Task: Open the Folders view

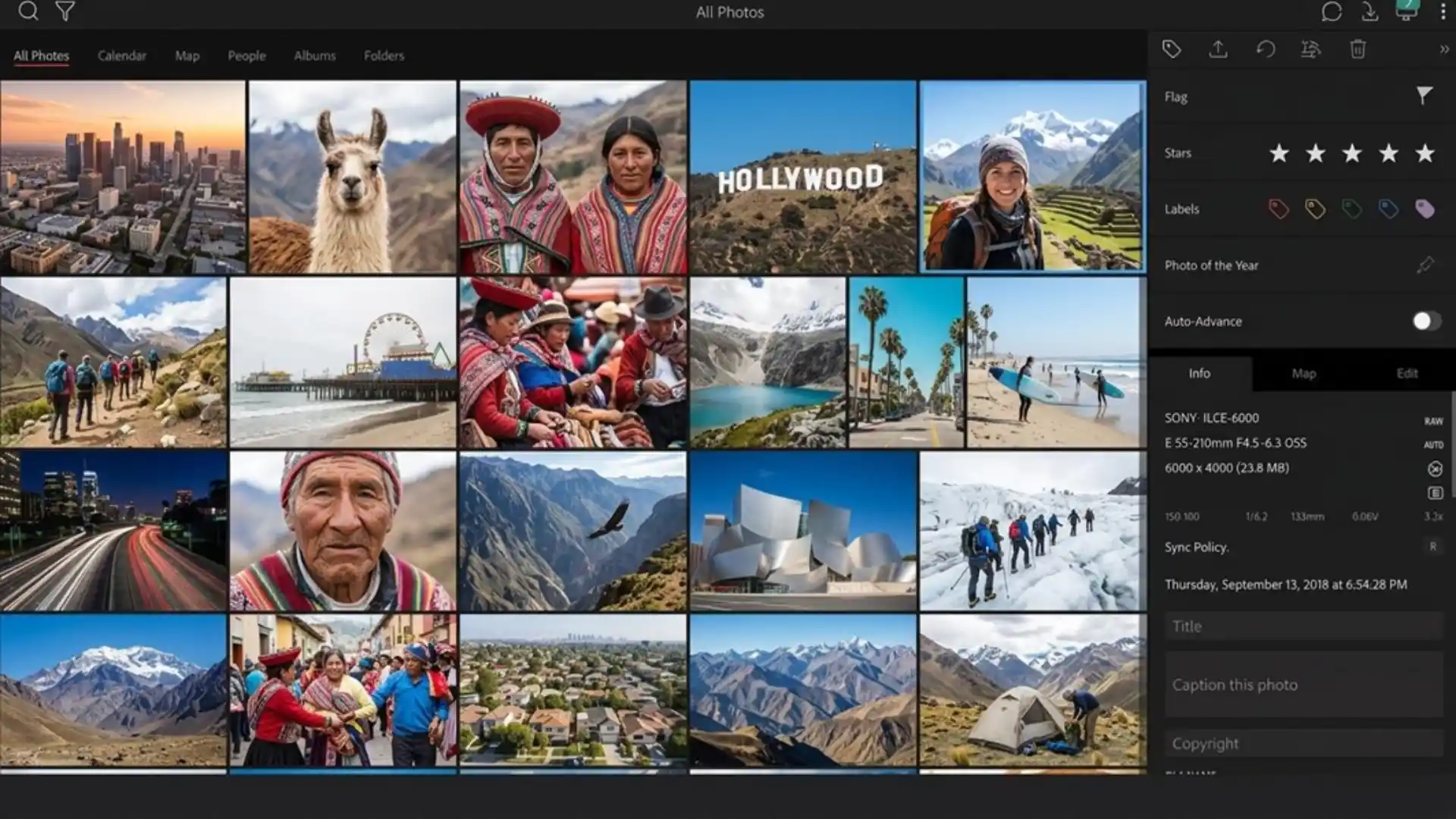Action: pos(384,55)
